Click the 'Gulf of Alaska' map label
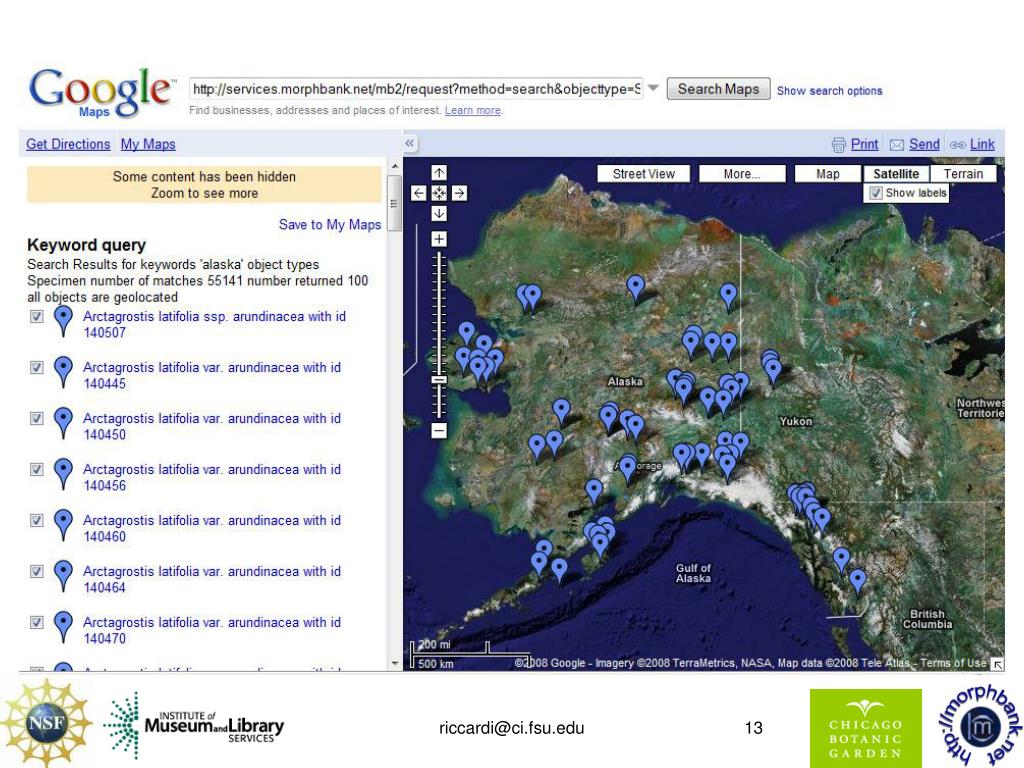The width and height of the screenshot is (1024, 768). pos(693,573)
